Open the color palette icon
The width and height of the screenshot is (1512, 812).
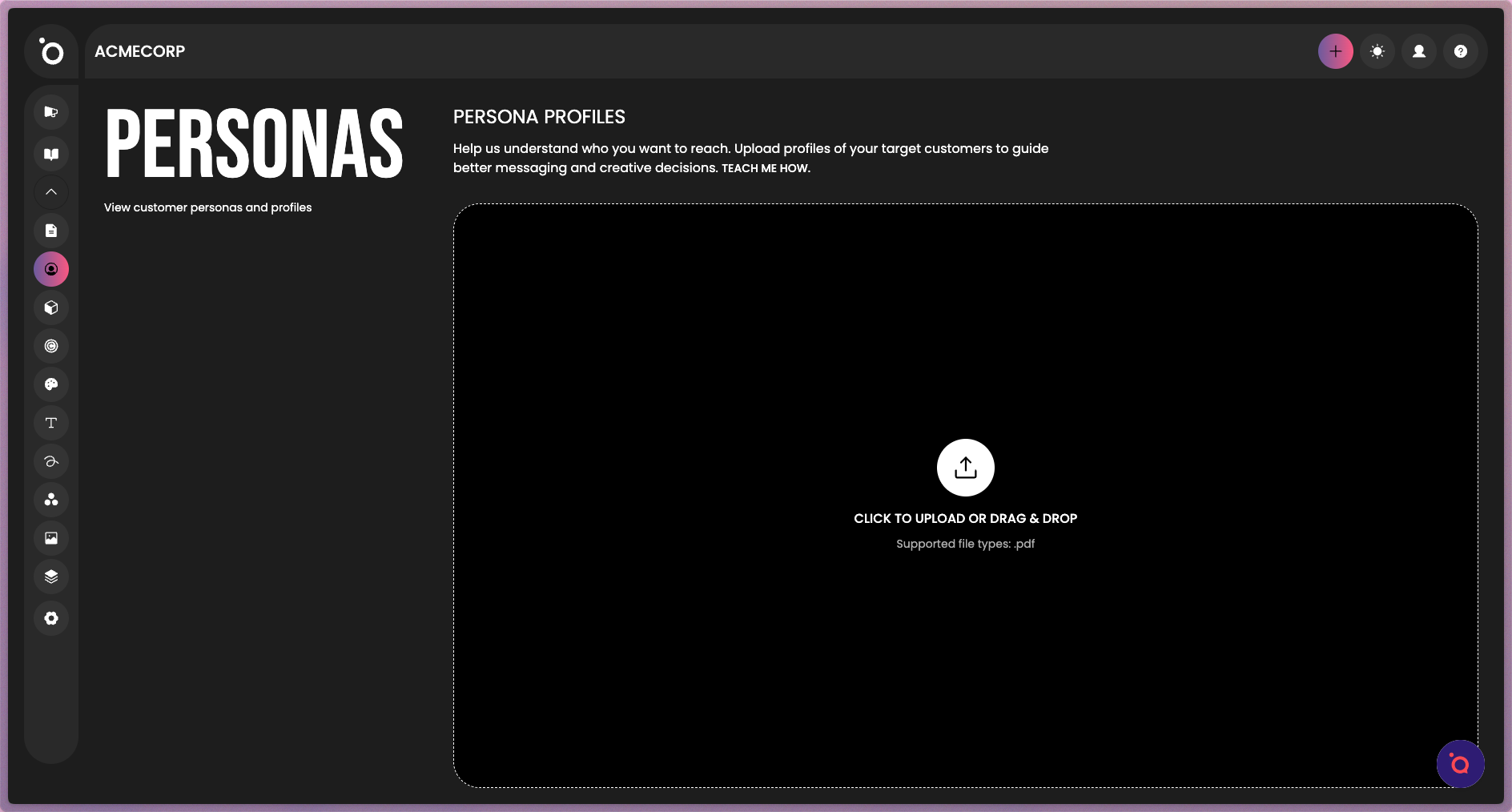pyautogui.click(x=50, y=384)
